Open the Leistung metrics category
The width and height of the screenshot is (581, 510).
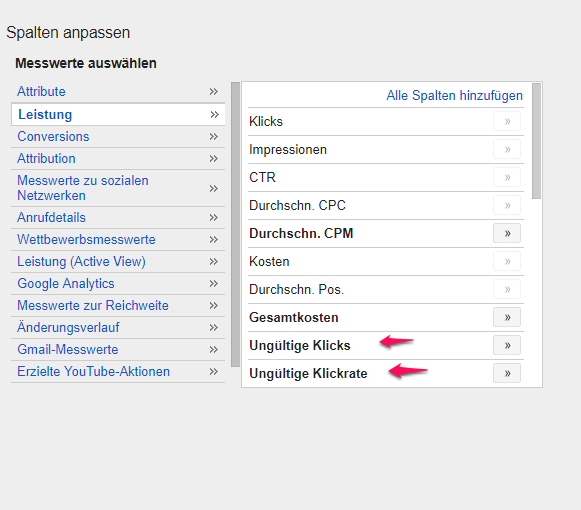coord(118,115)
